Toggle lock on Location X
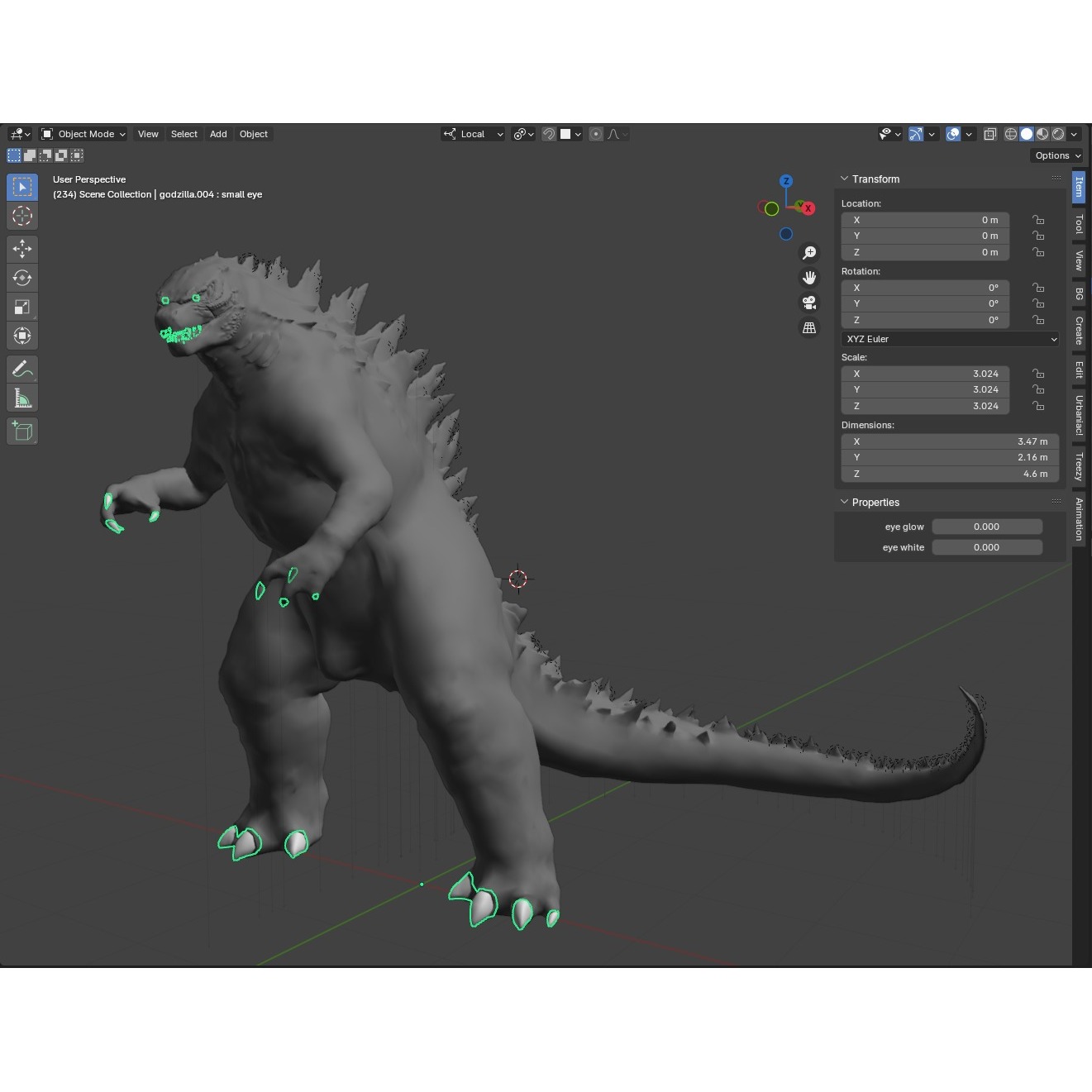1092x1092 pixels. pyautogui.click(x=1038, y=220)
